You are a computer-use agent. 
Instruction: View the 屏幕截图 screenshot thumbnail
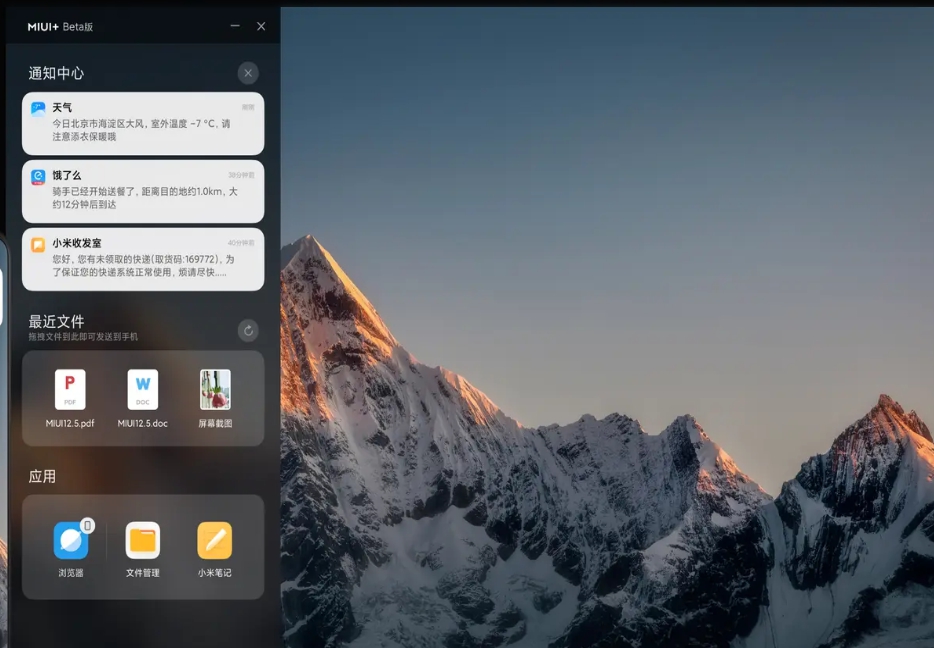pos(216,393)
